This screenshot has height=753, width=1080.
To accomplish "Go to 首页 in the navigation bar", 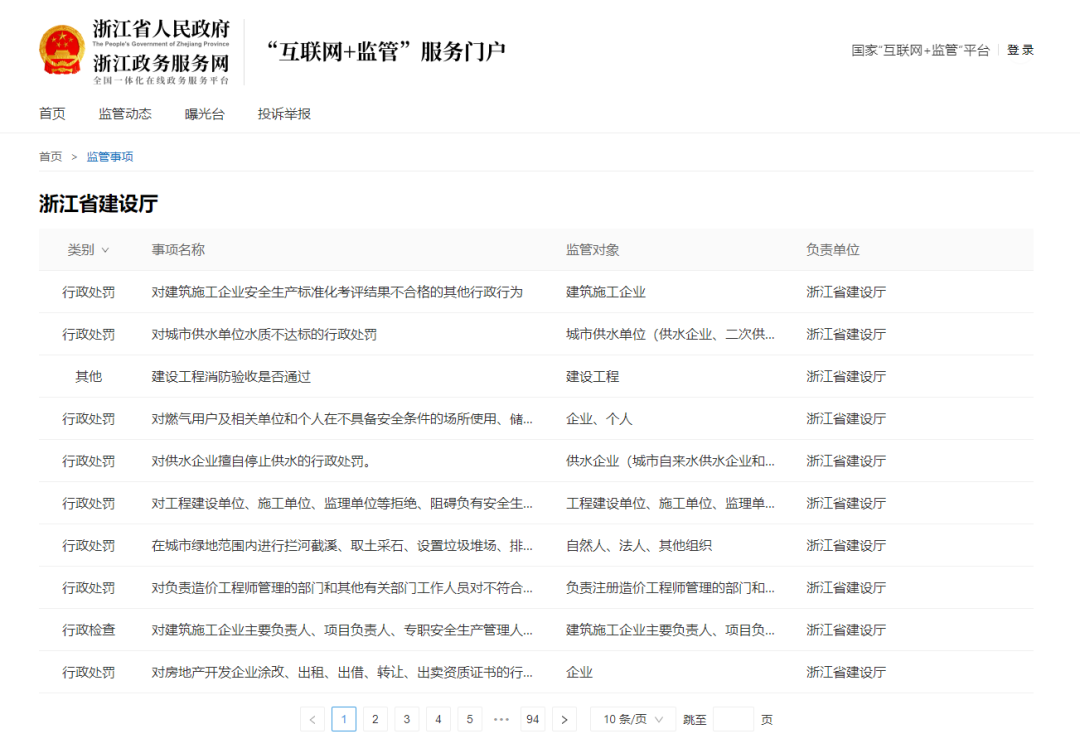I will click(51, 113).
